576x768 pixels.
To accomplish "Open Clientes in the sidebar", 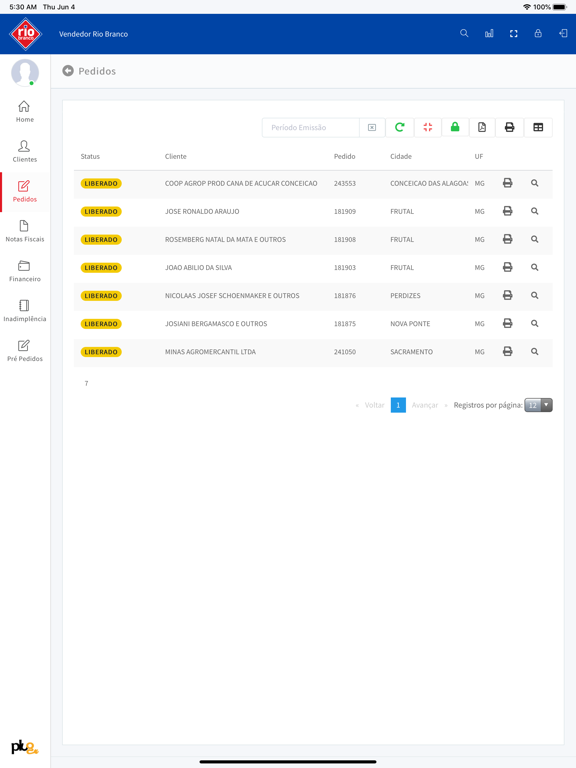I will pos(24,151).
